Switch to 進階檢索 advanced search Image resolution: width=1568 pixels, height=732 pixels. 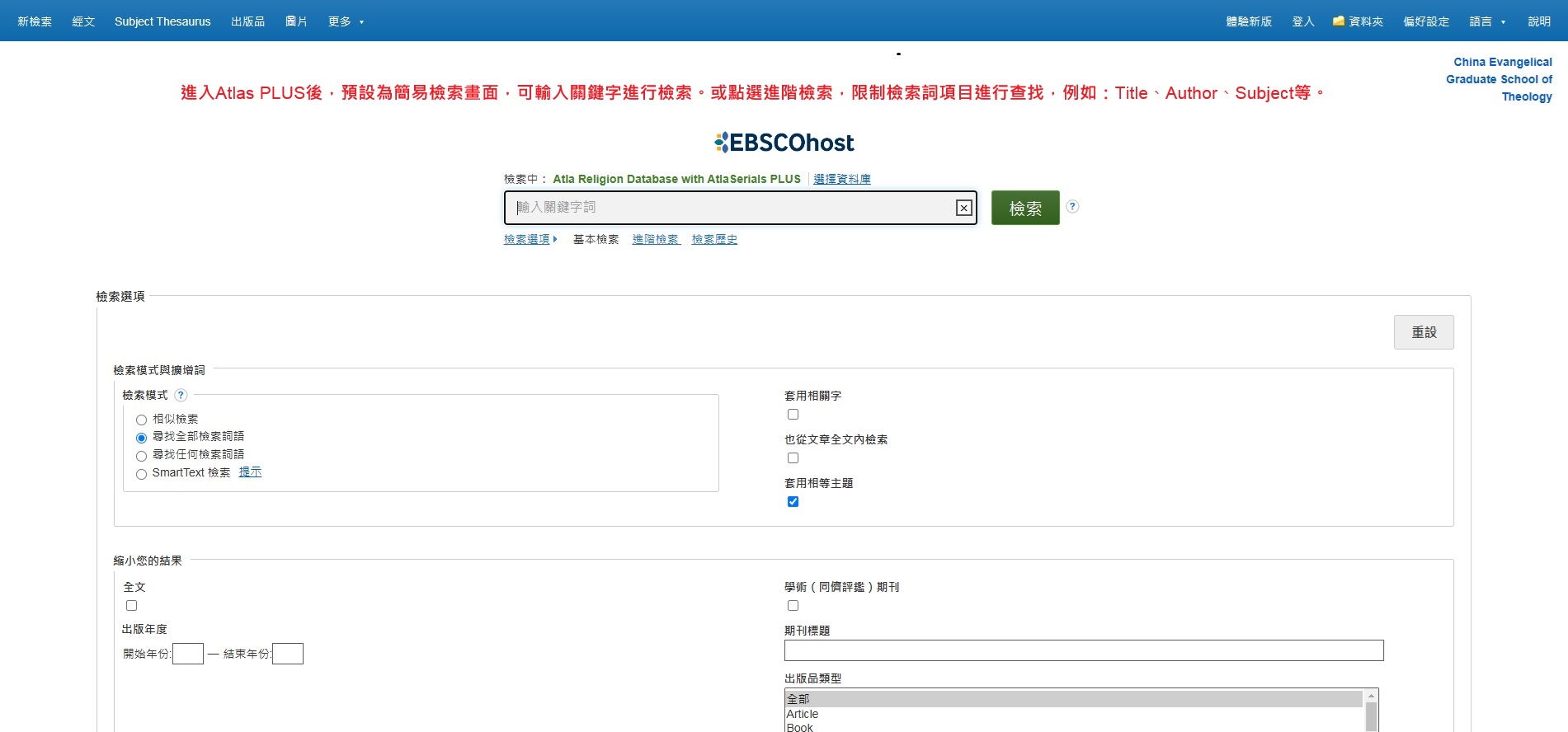[x=656, y=239]
